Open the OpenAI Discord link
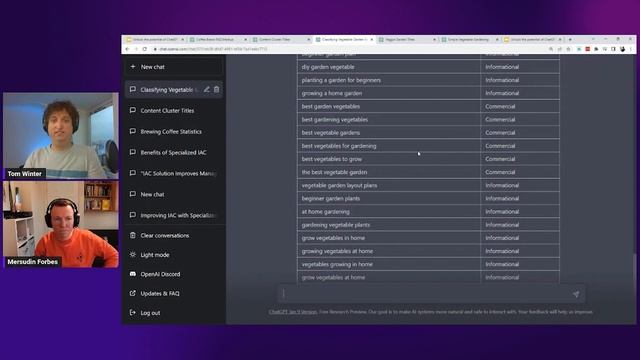The width and height of the screenshot is (640, 360). point(173,274)
